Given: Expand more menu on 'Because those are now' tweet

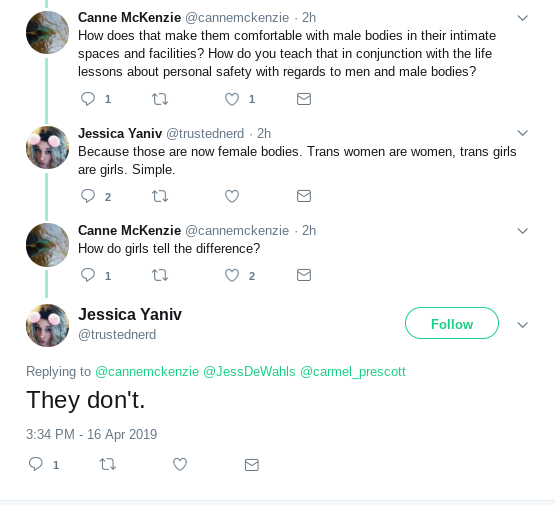Looking at the screenshot, I should [522, 133].
